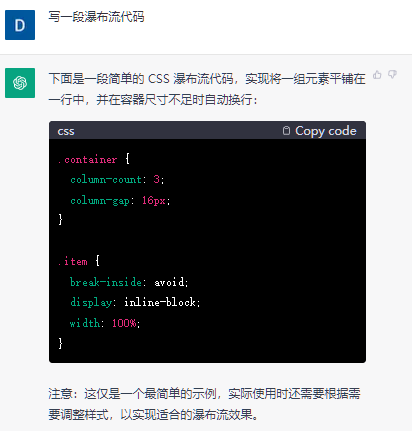
Task: Click the css language label in code header
Action: [x=66, y=131]
